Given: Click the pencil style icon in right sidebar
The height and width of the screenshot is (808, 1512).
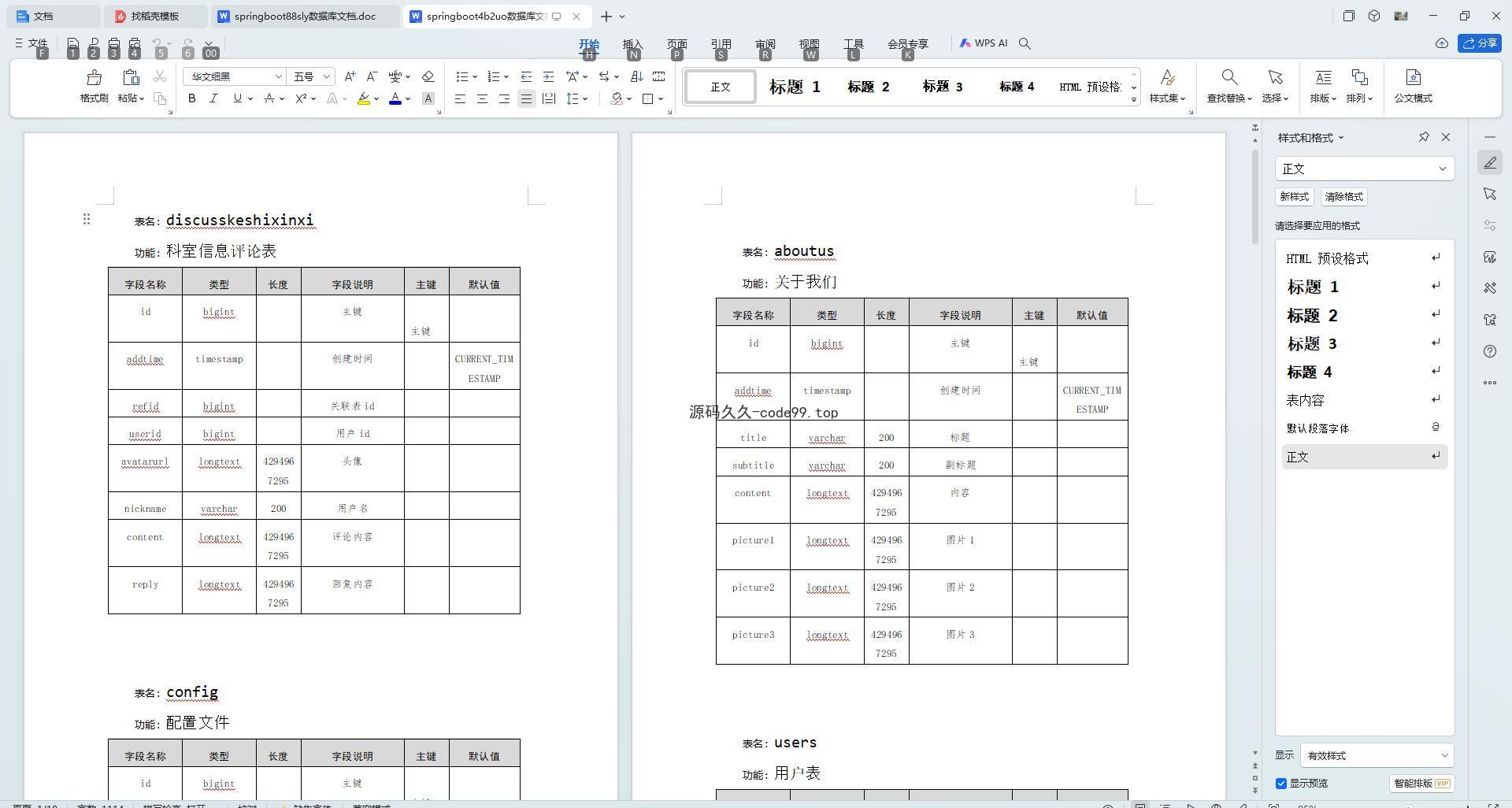Looking at the screenshot, I should coord(1490,162).
